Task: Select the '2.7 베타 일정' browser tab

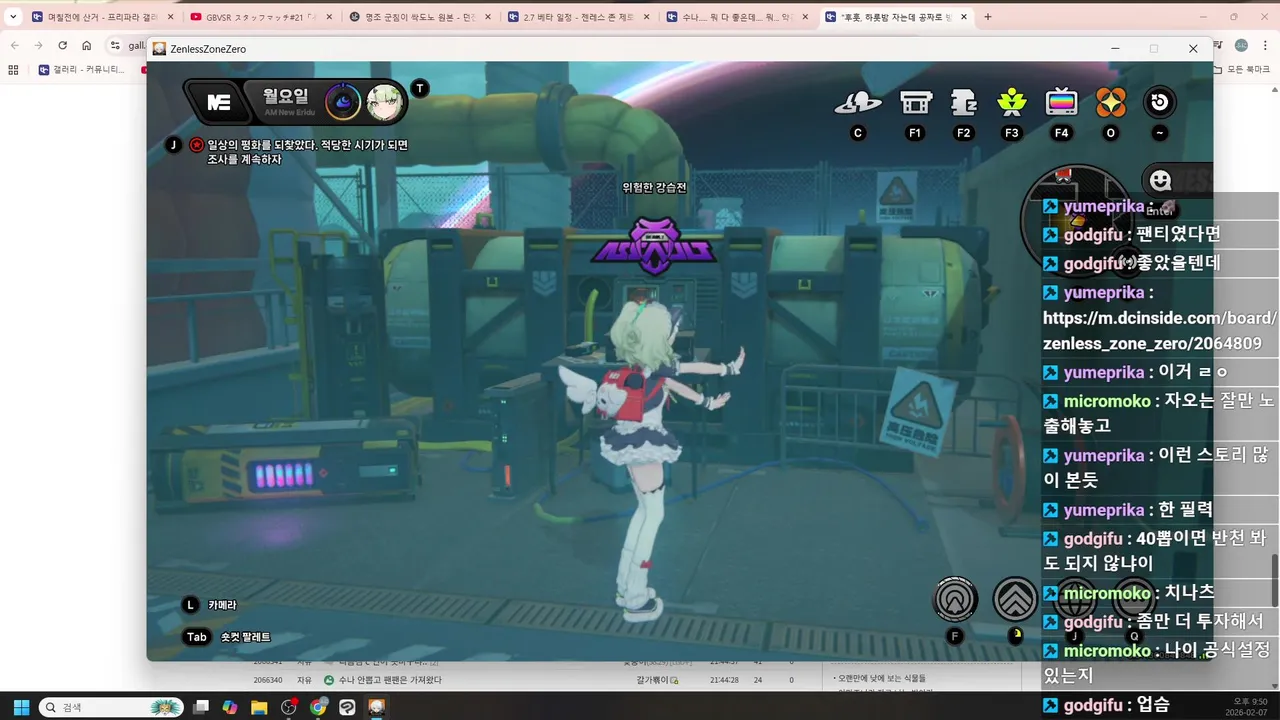Action: pos(576,17)
